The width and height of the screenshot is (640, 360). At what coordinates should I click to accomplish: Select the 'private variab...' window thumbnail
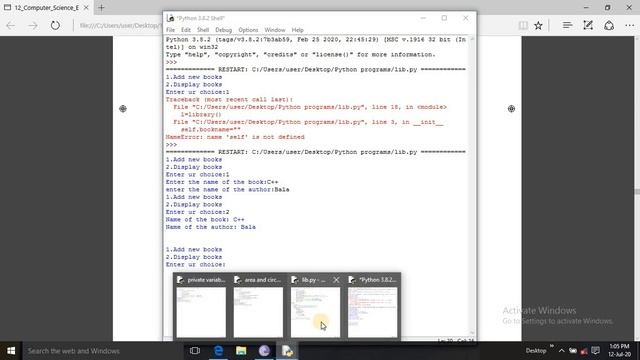click(x=201, y=307)
